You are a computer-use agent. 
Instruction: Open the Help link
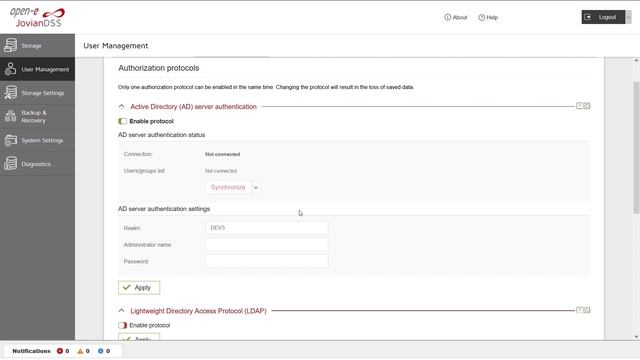[488, 17]
